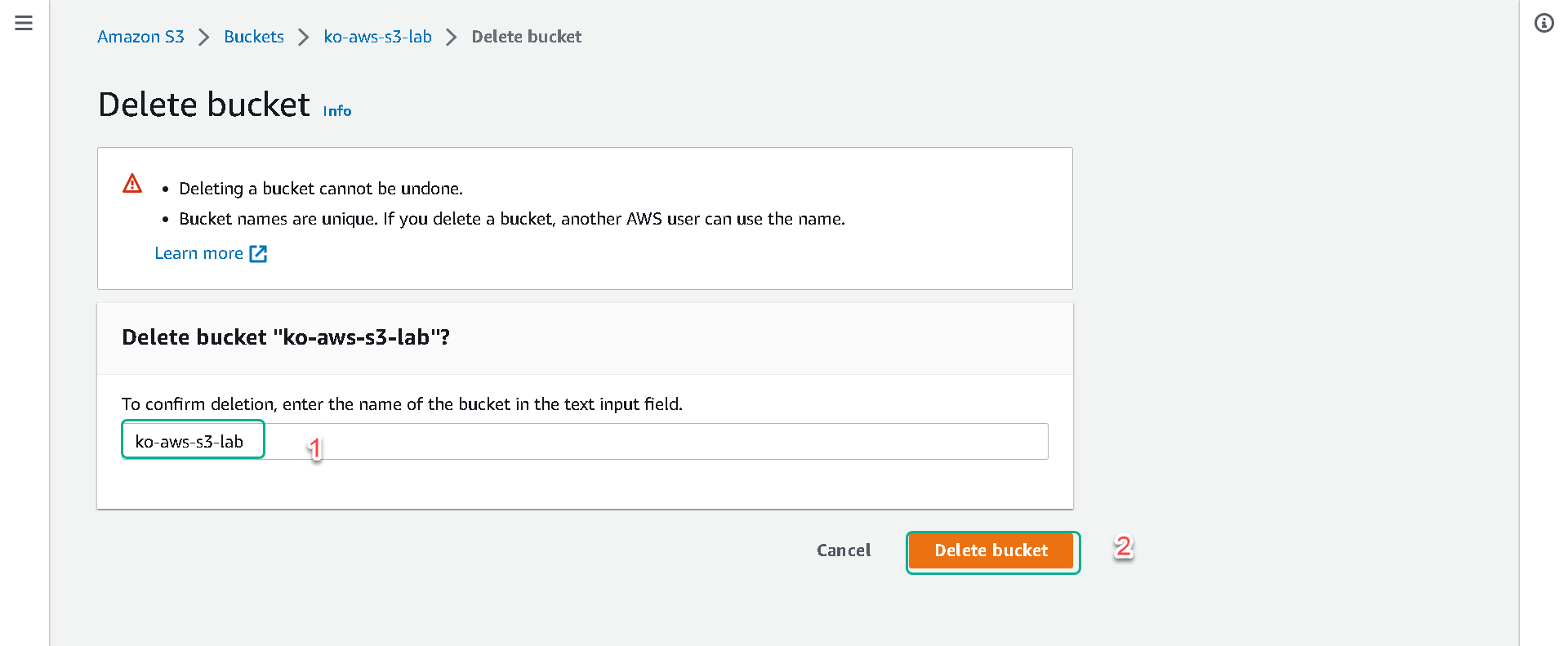Open ko-aws-s3-lab breadcrumb link
The height and width of the screenshot is (646, 1568).
377,37
